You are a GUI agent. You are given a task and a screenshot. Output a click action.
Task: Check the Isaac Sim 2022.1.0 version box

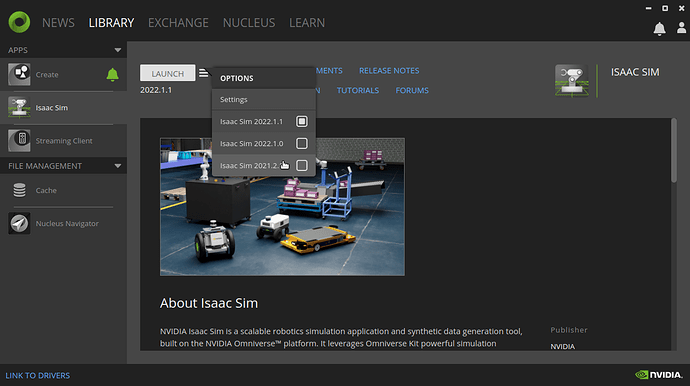click(x=301, y=143)
